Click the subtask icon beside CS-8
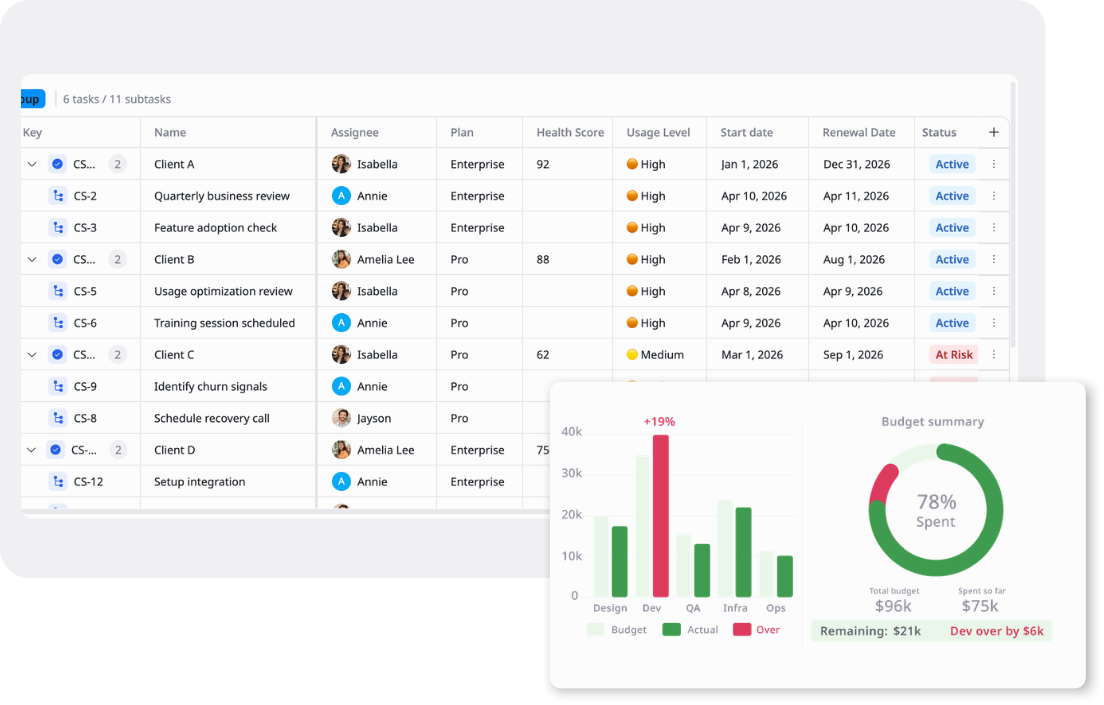Viewport: 1104px width, 705px height. point(58,418)
